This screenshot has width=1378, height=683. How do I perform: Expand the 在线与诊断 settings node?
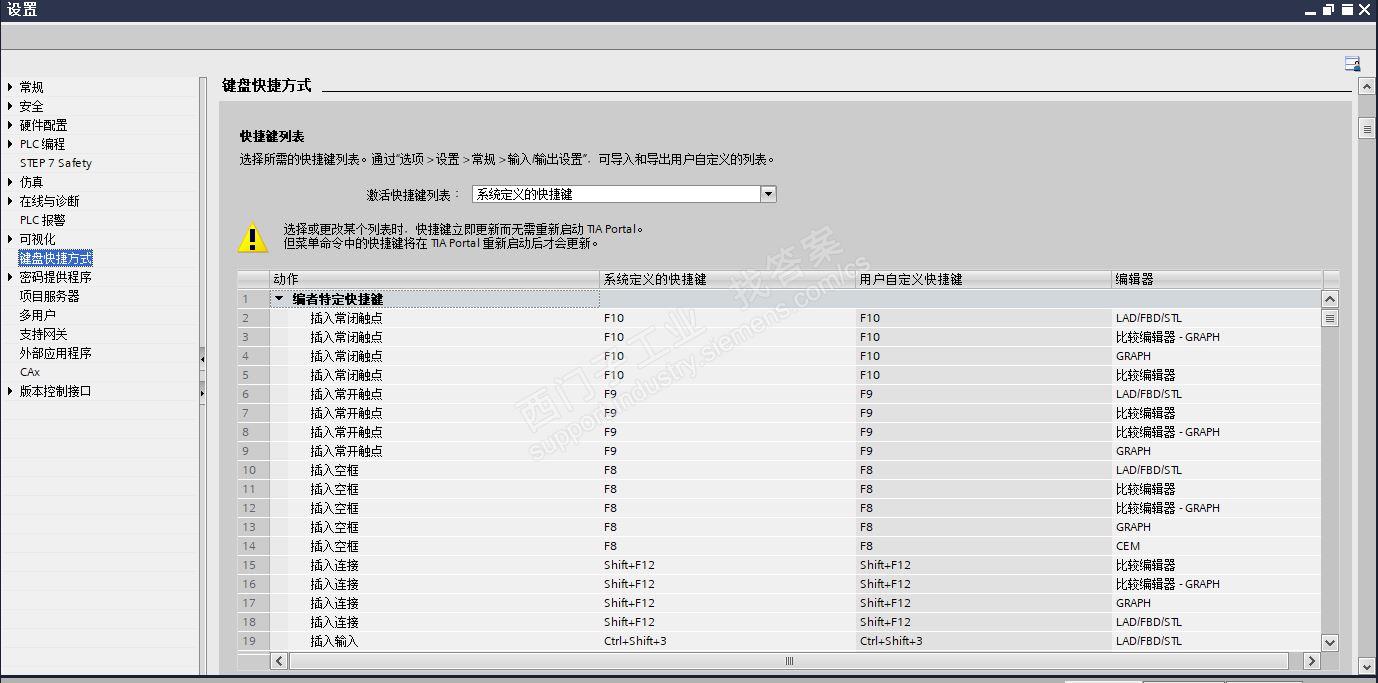(11, 201)
